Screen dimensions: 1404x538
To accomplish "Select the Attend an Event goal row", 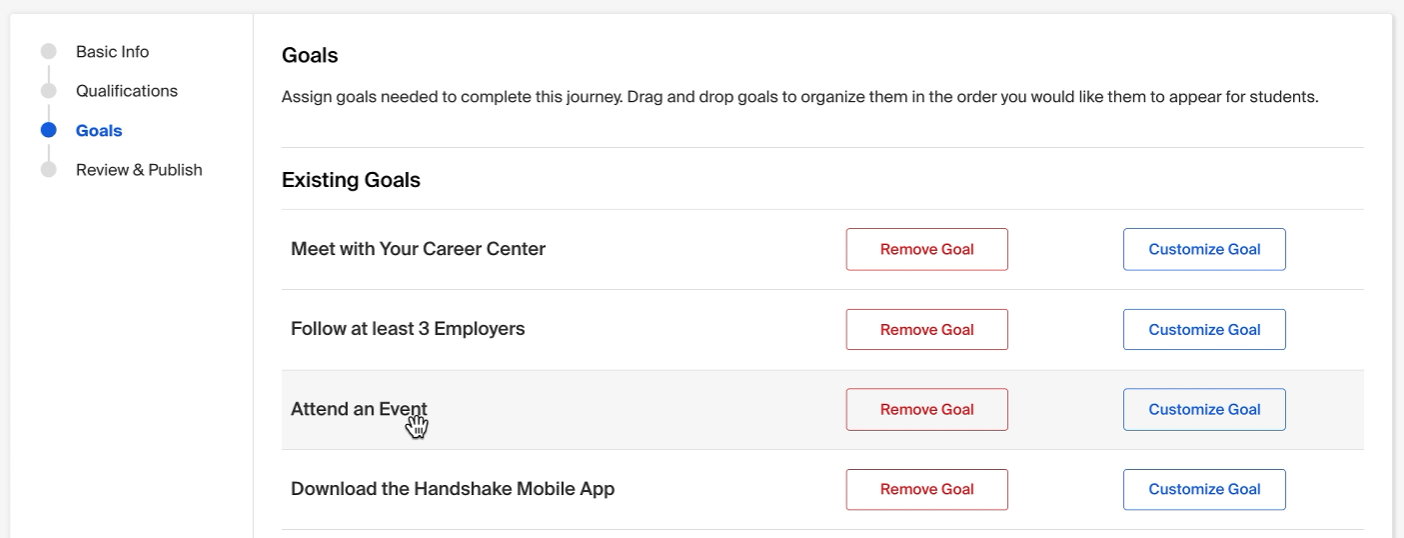I will point(823,410).
